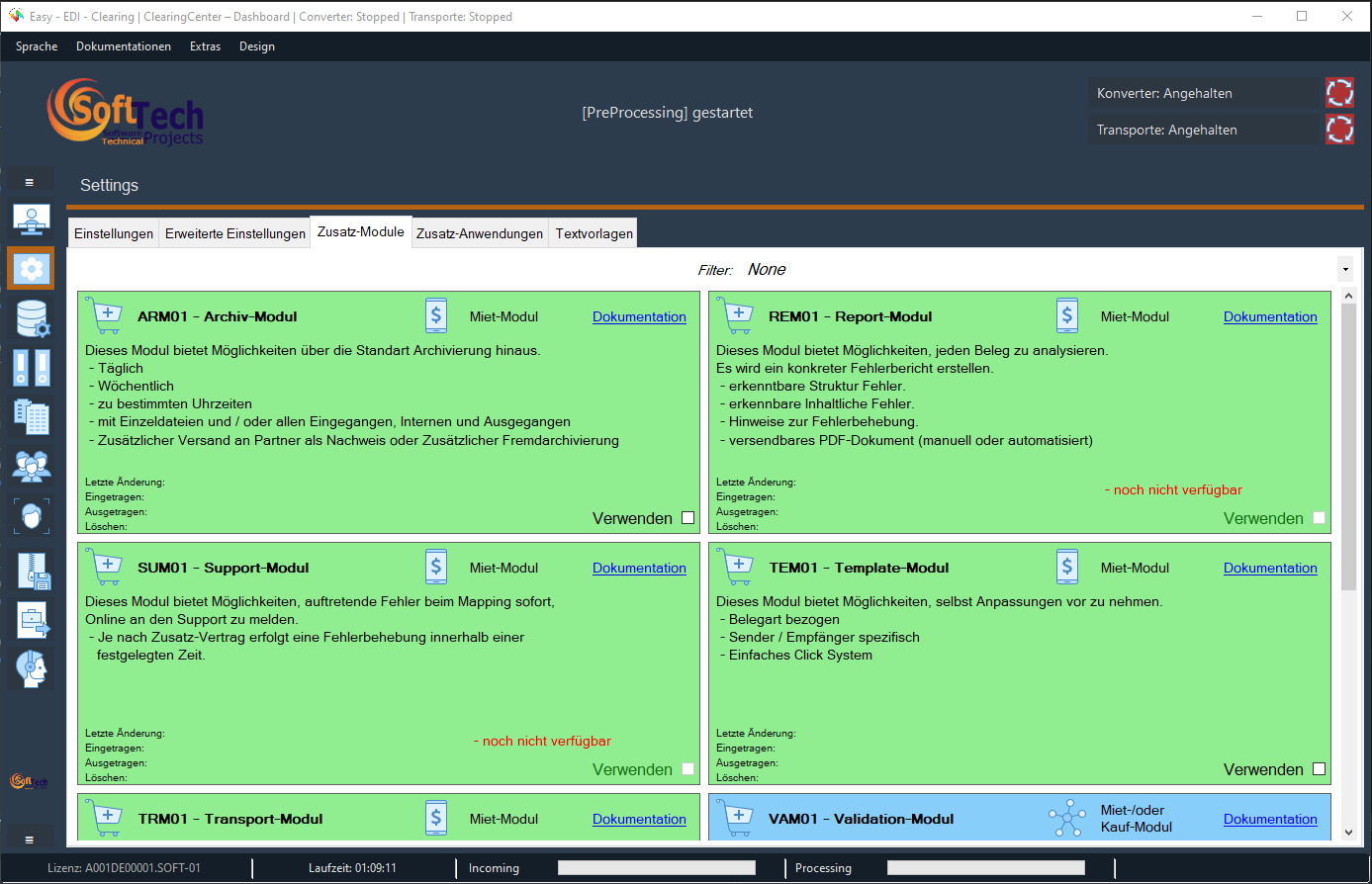Select the Settings gear icon in sidebar

(x=31, y=268)
